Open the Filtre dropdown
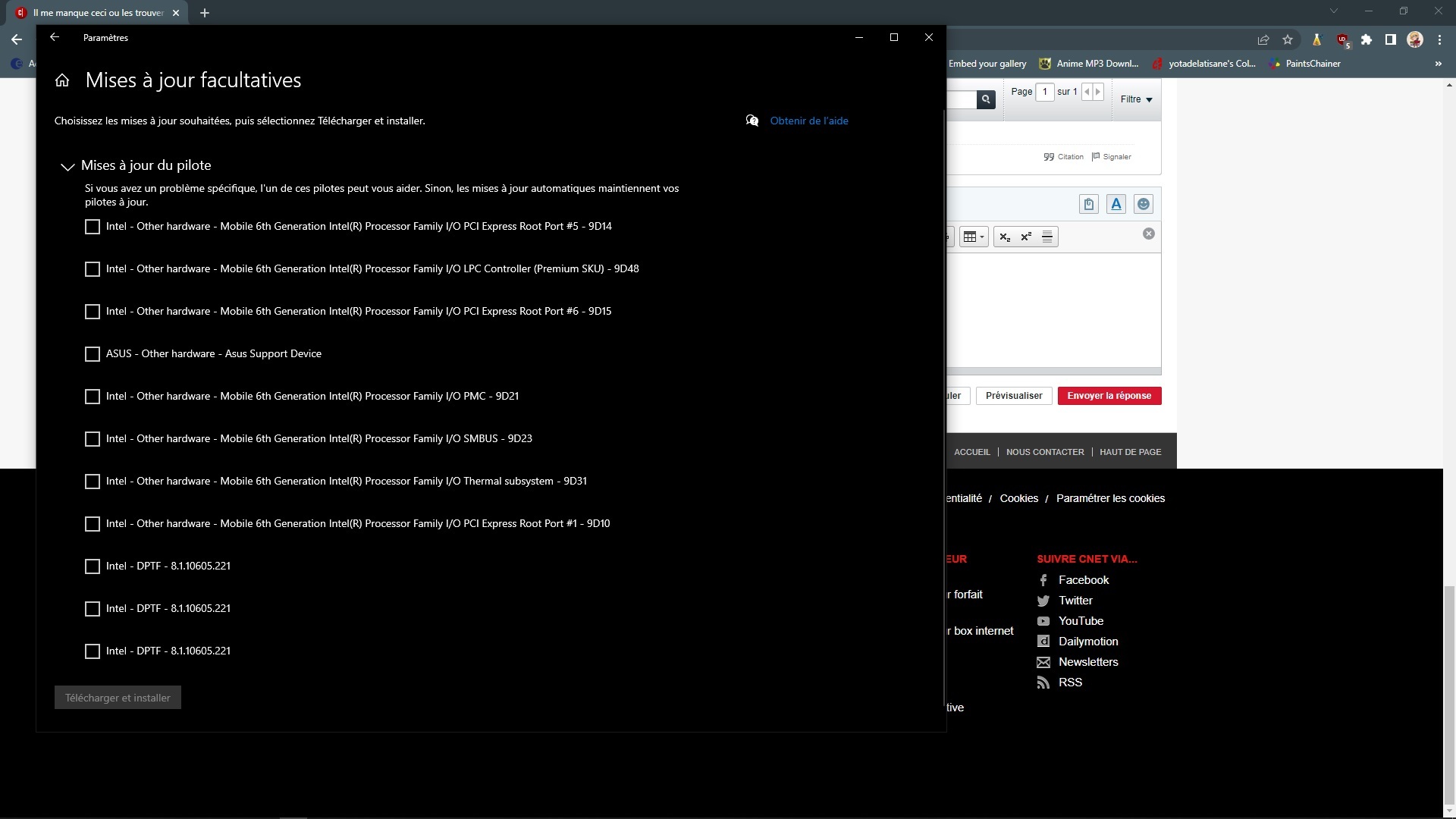The image size is (1456, 819). (x=1136, y=99)
